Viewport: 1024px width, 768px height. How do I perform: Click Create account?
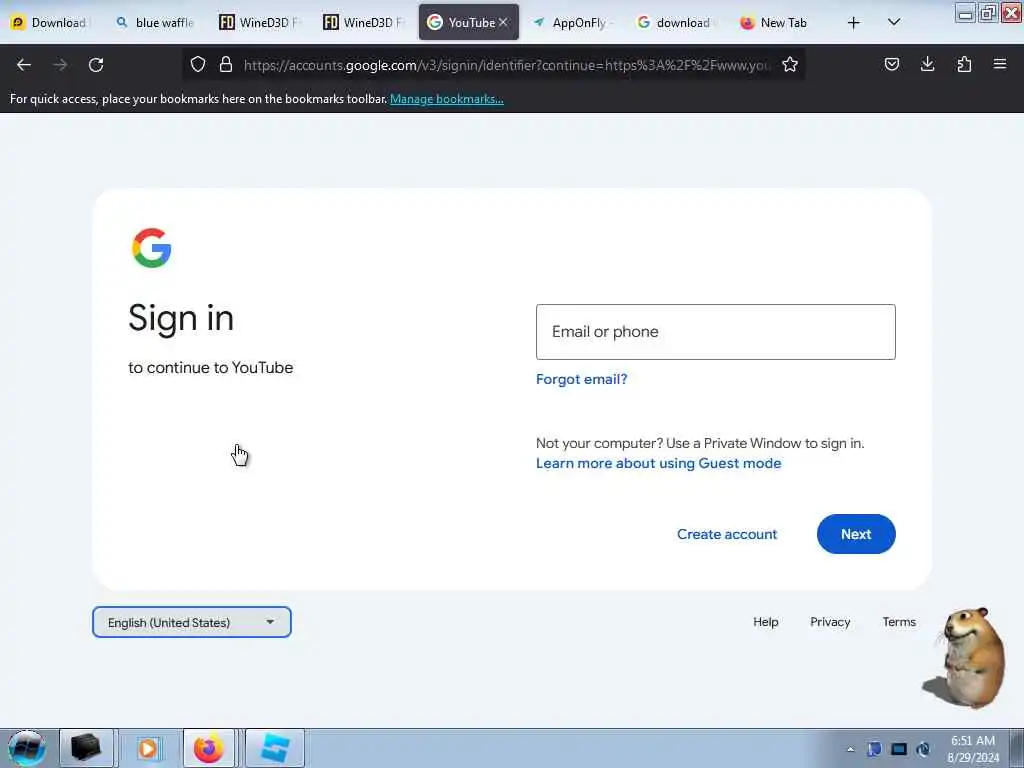point(727,534)
